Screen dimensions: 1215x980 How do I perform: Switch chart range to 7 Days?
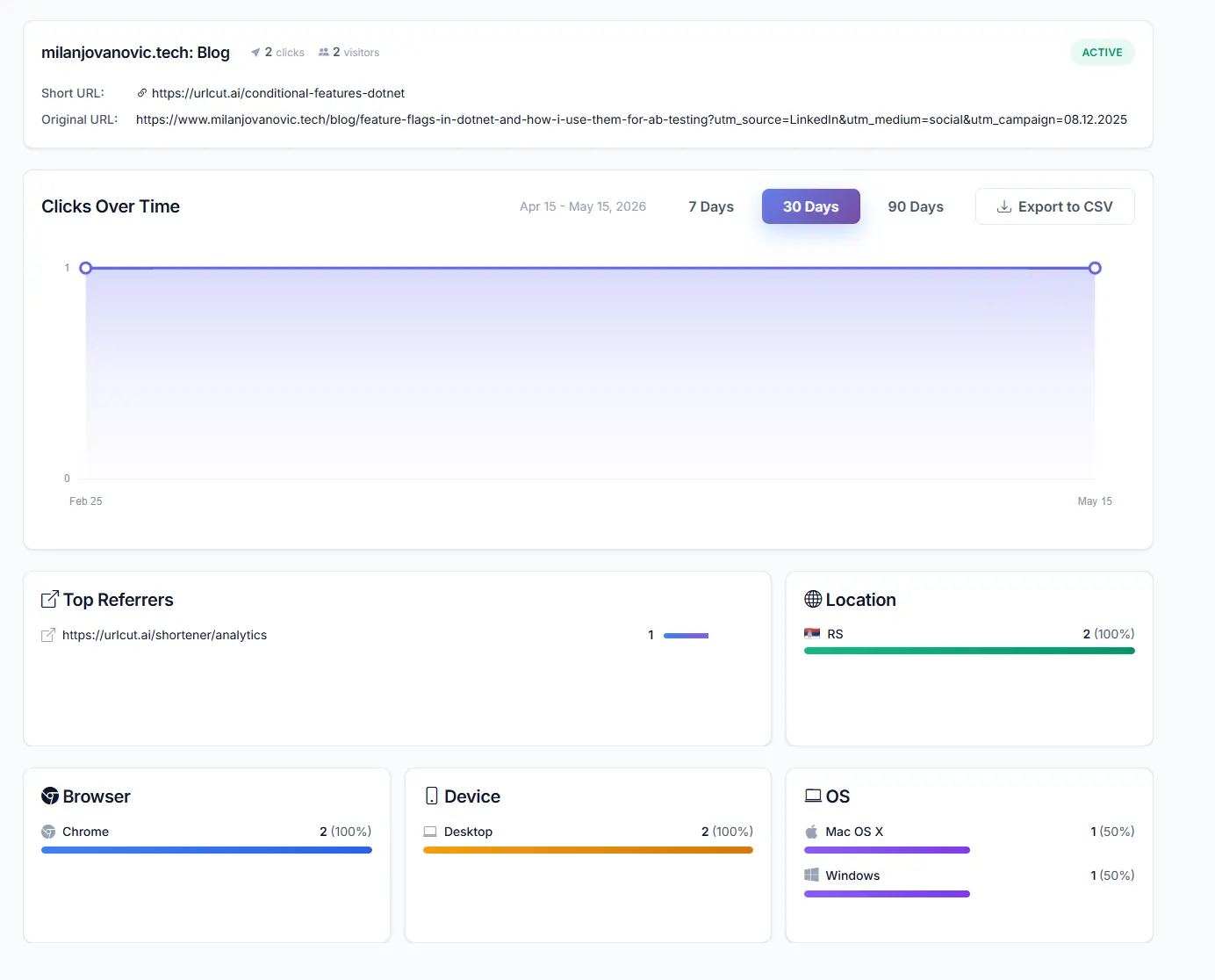tap(711, 206)
